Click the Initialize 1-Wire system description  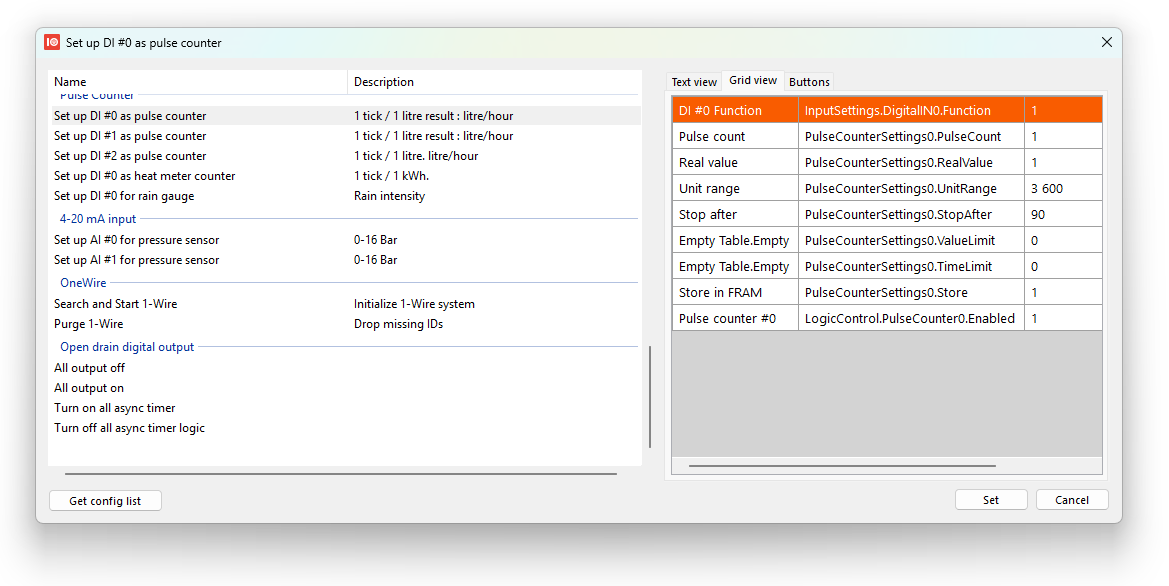415,304
